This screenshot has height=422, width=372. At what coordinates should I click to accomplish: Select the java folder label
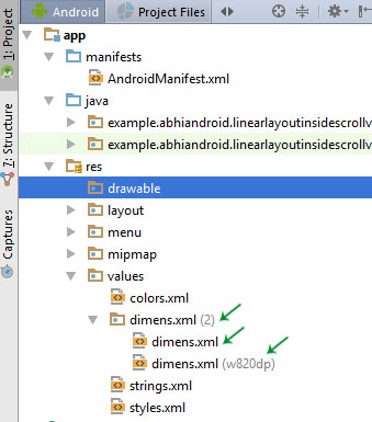click(x=97, y=101)
